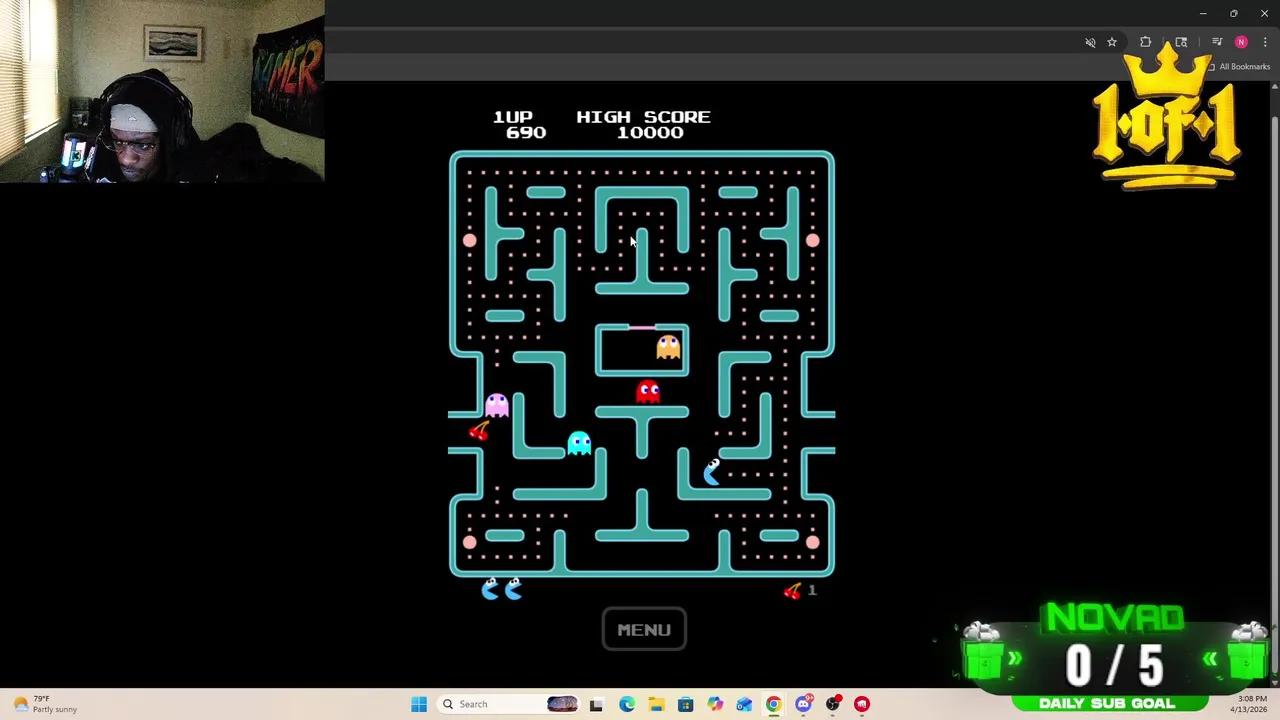Image resolution: width=1280 pixels, height=720 pixels.
Task: Click the 1UP label
Action: (513, 117)
